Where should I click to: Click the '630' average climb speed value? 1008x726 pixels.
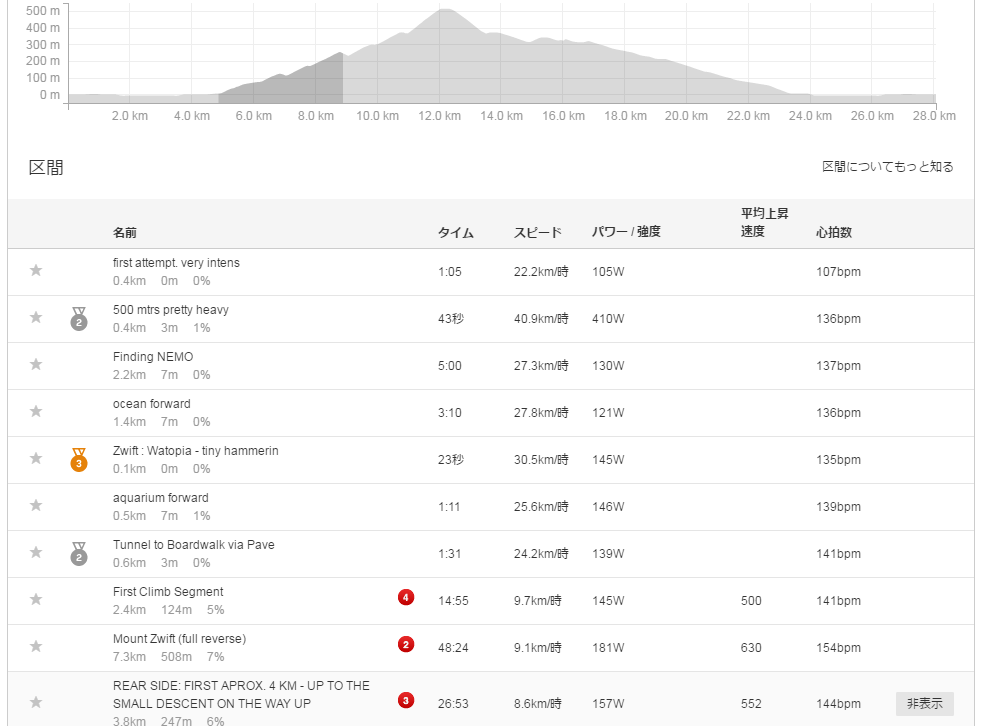(x=751, y=648)
